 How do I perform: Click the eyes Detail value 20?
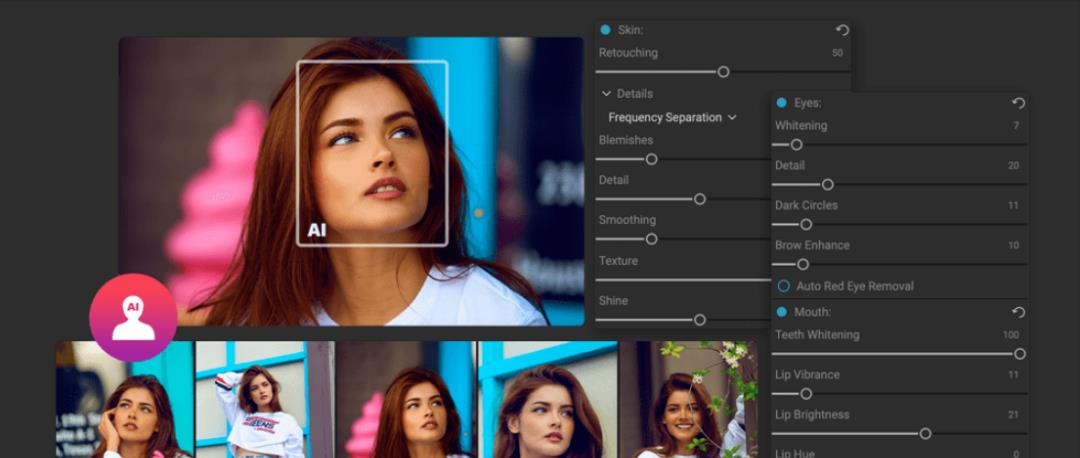pos(1013,166)
